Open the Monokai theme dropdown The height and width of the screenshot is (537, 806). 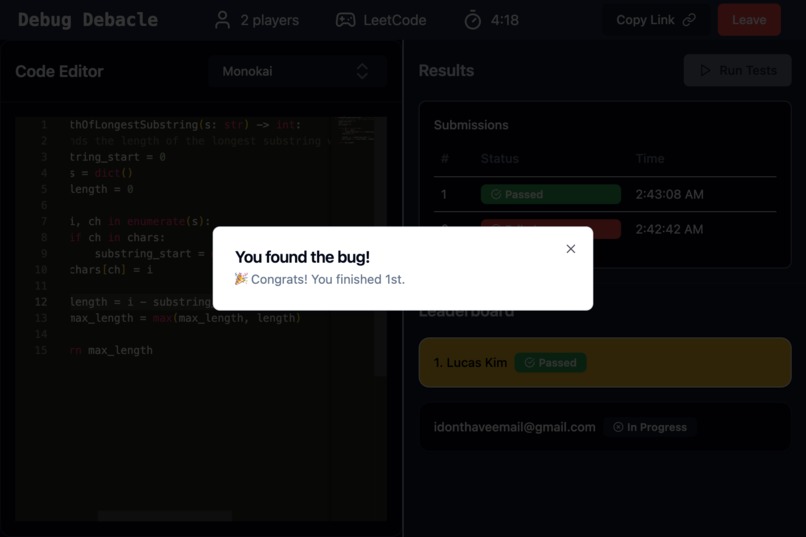297,71
